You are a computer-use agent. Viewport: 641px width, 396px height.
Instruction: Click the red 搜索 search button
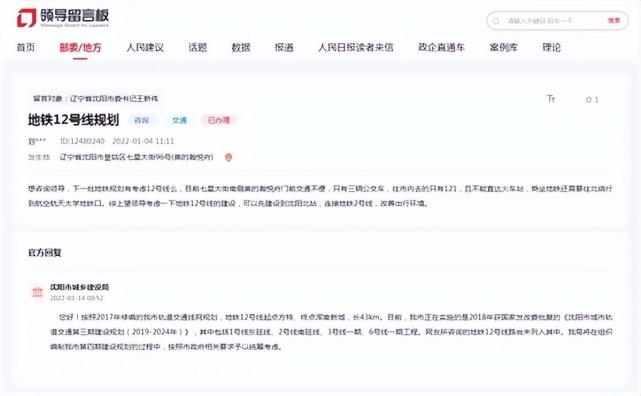(614, 20)
